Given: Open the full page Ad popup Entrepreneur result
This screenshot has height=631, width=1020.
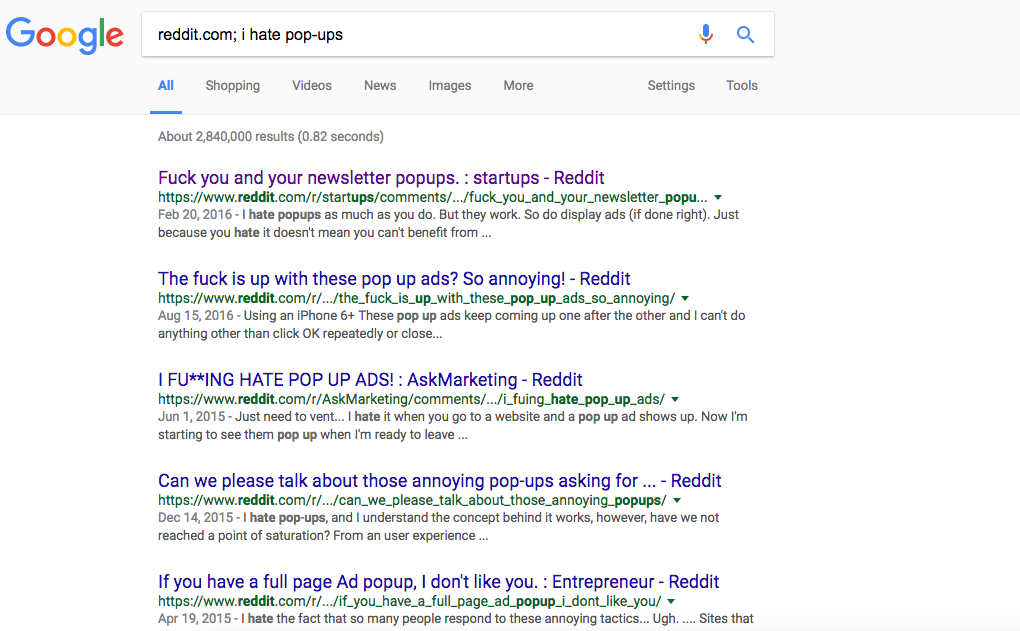Looking at the screenshot, I should tap(438, 582).
